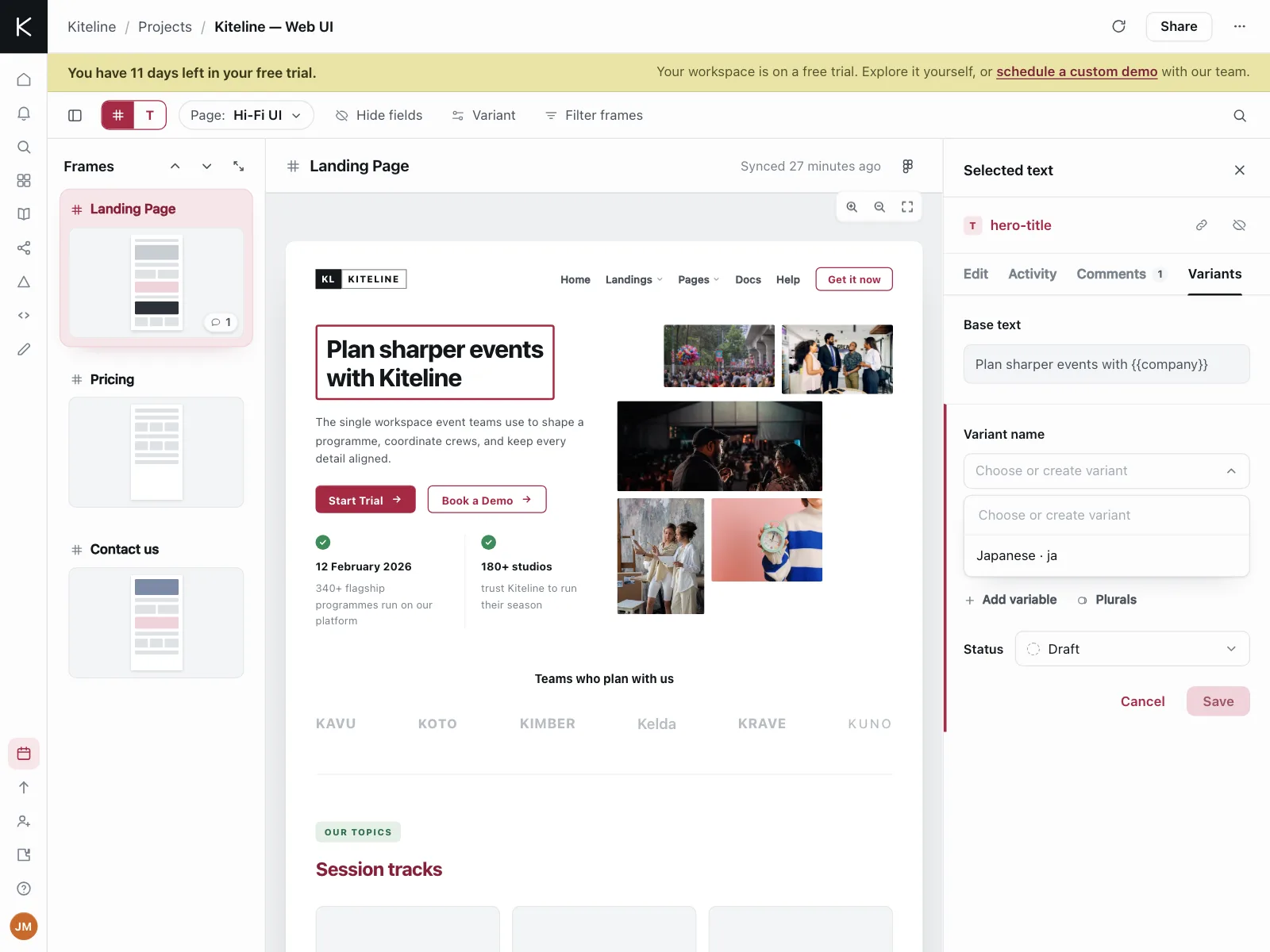Click the invite user sidebar icon
The image size is (1270, 952).
pos(24,821)
